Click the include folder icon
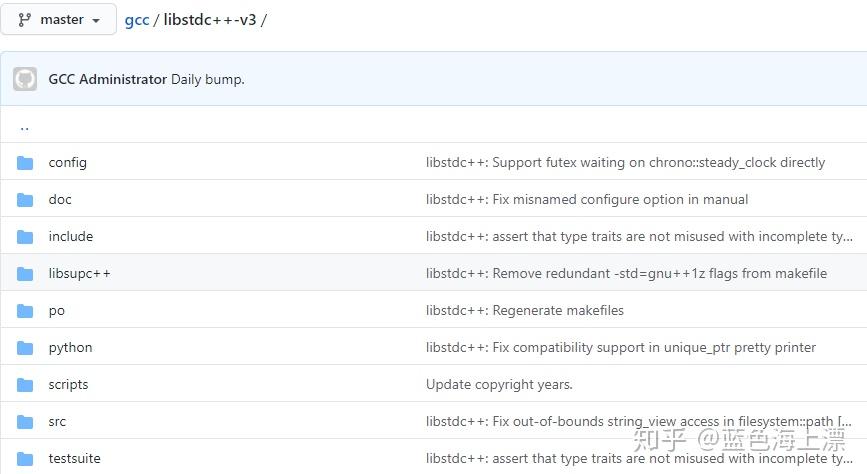 coord(25,237)
